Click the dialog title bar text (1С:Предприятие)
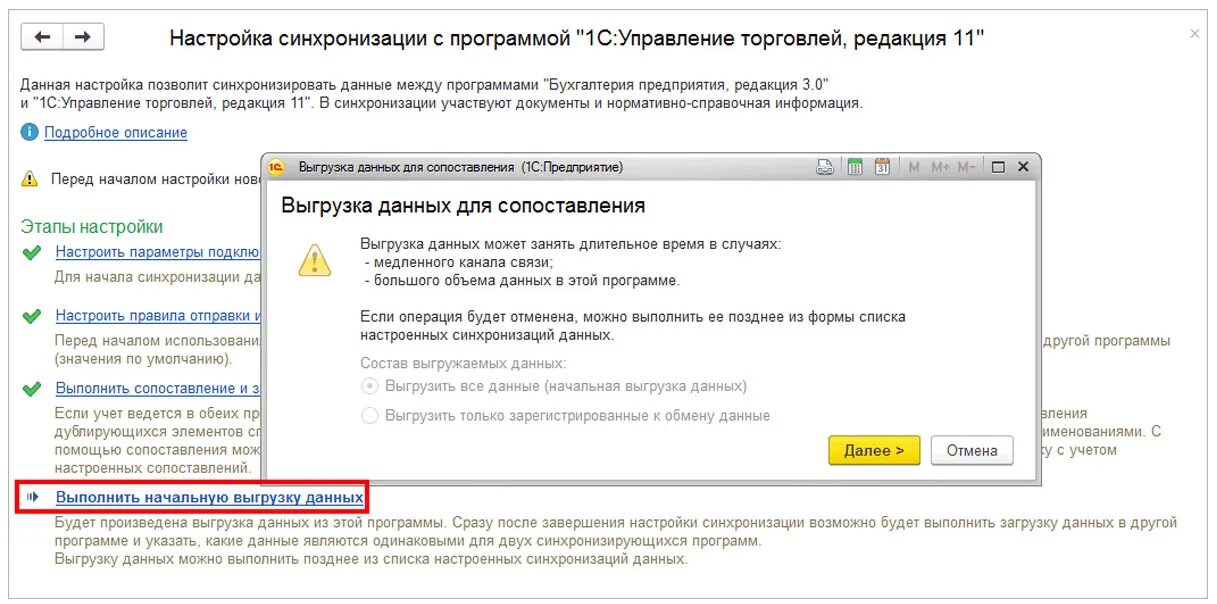This screenshot has width=1217, height=604. coord(572,167)
